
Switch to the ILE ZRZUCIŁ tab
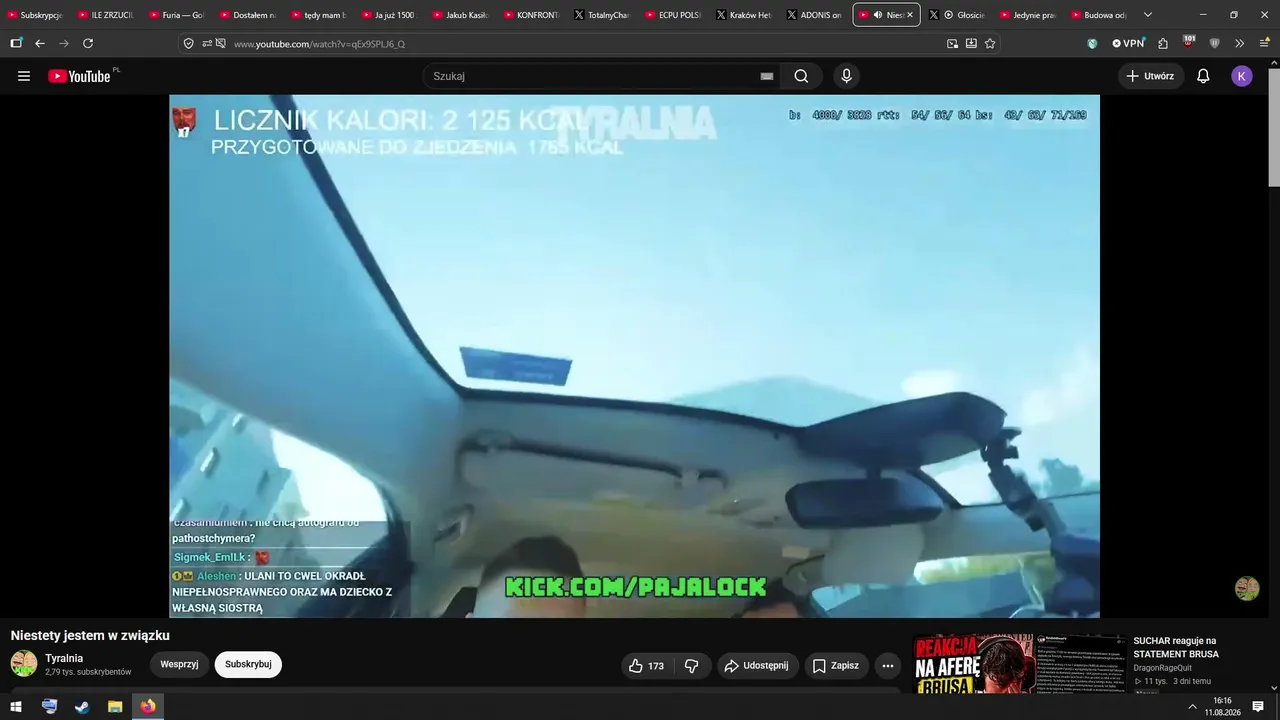106,15
